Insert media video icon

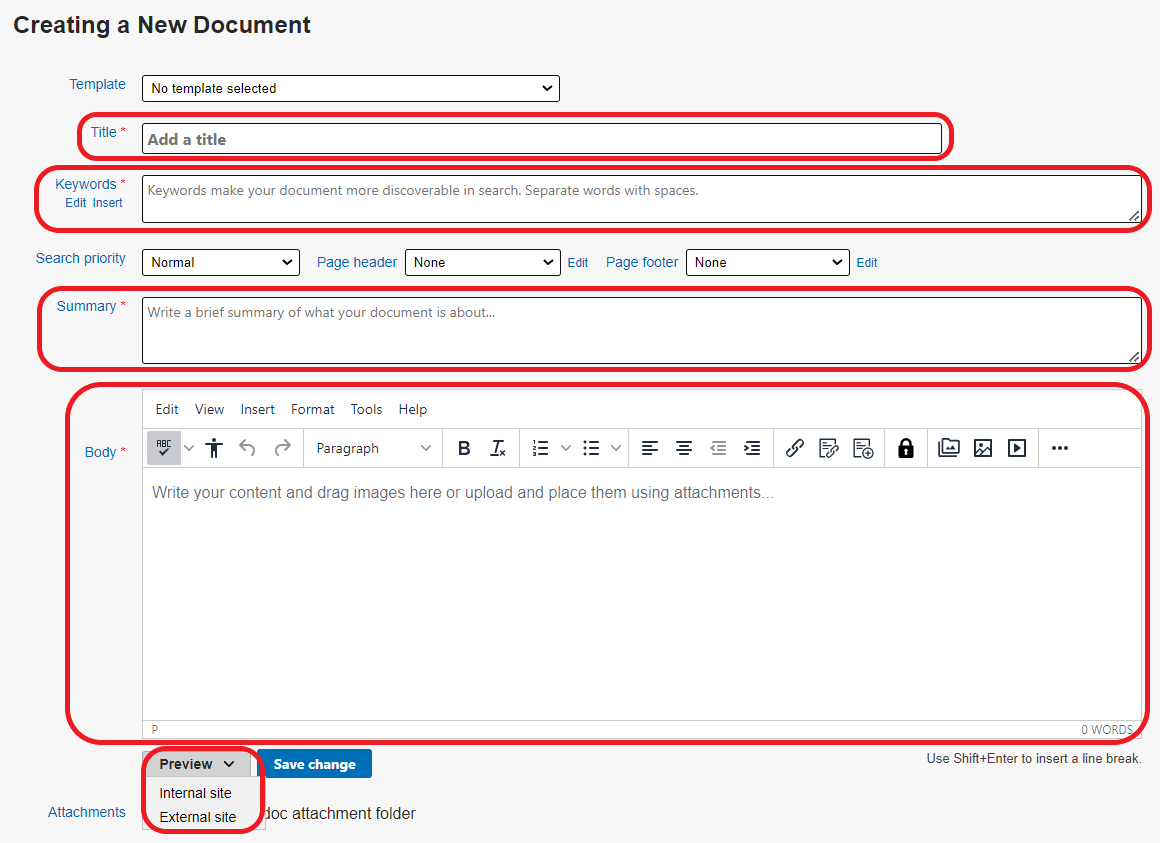point(1016,448)
